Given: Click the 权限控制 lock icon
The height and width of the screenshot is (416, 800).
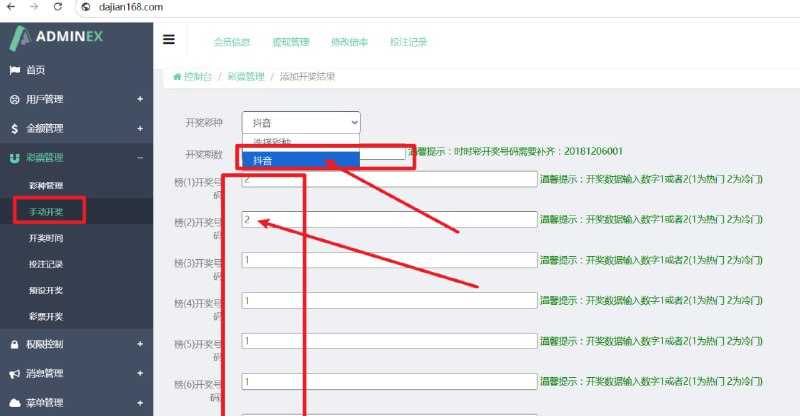Looking at the screenshot, I should [14, 344].
